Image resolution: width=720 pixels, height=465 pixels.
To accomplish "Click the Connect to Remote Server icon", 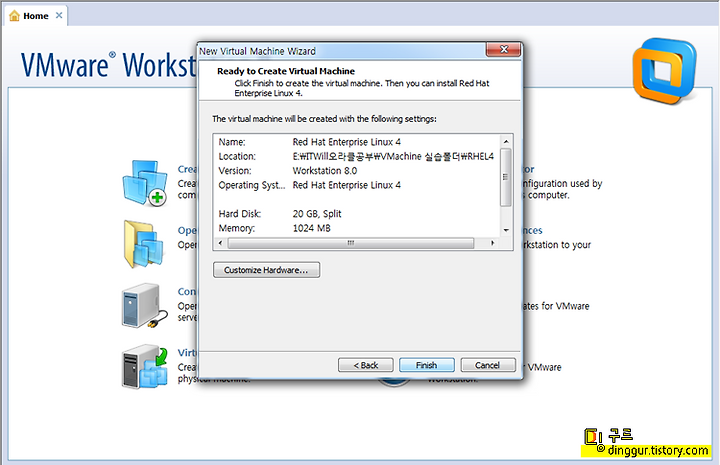I will click(x=144, y=305).
